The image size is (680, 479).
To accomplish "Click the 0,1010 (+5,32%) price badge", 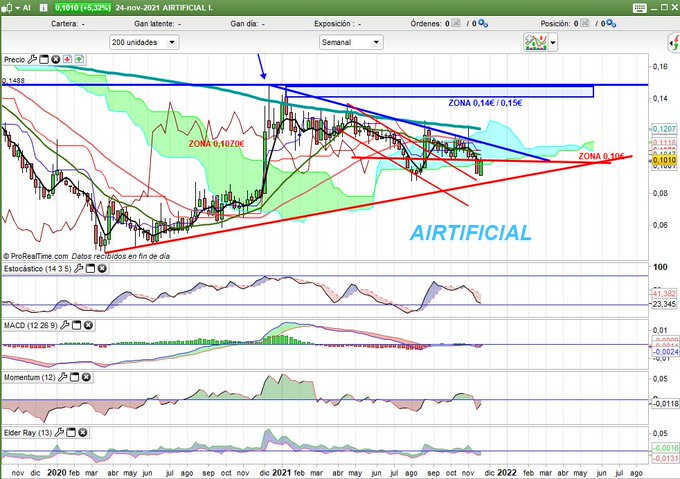I will coord(82,8).
